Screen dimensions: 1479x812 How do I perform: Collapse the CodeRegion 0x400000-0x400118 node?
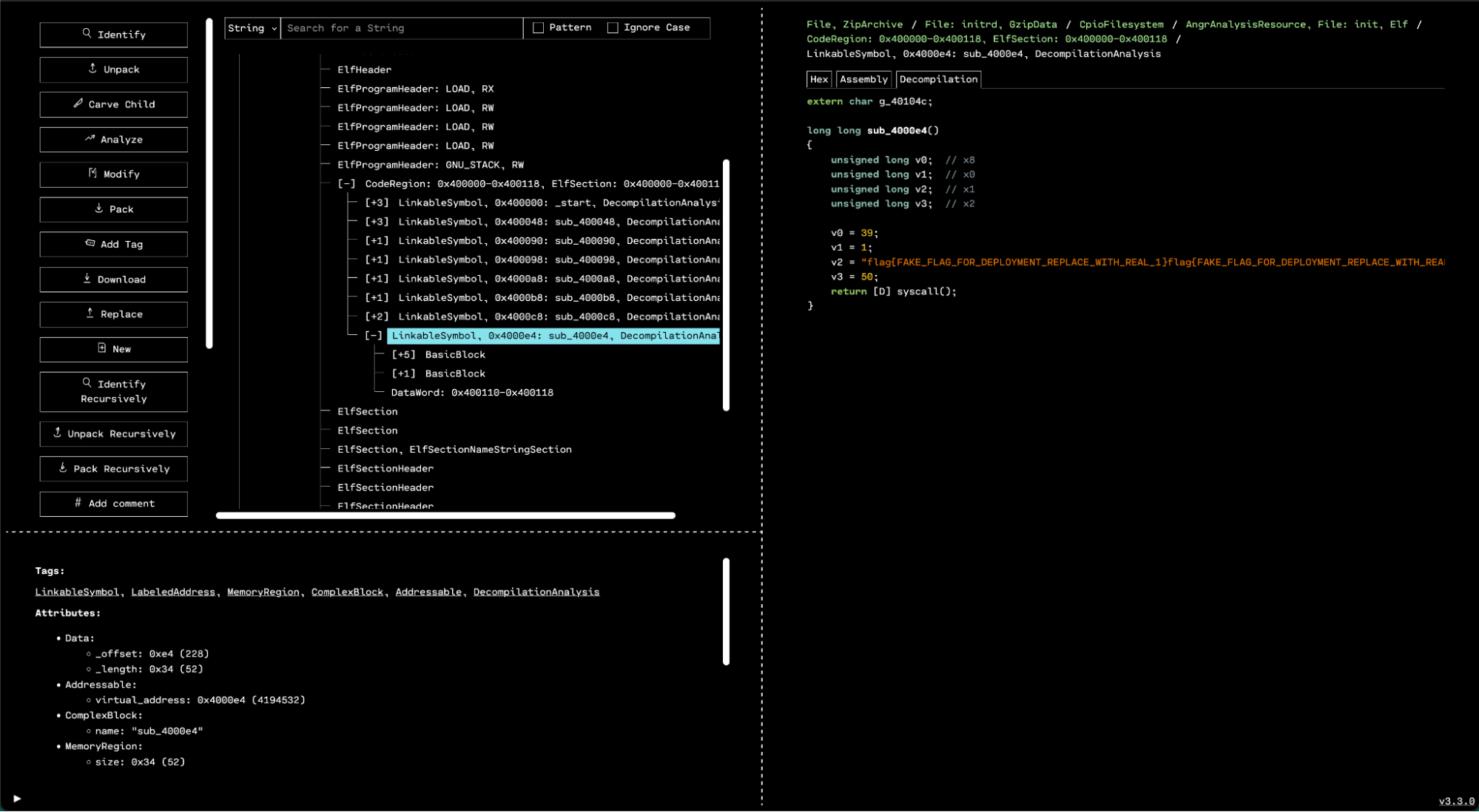pyautogui.click(x=346, y=183)
